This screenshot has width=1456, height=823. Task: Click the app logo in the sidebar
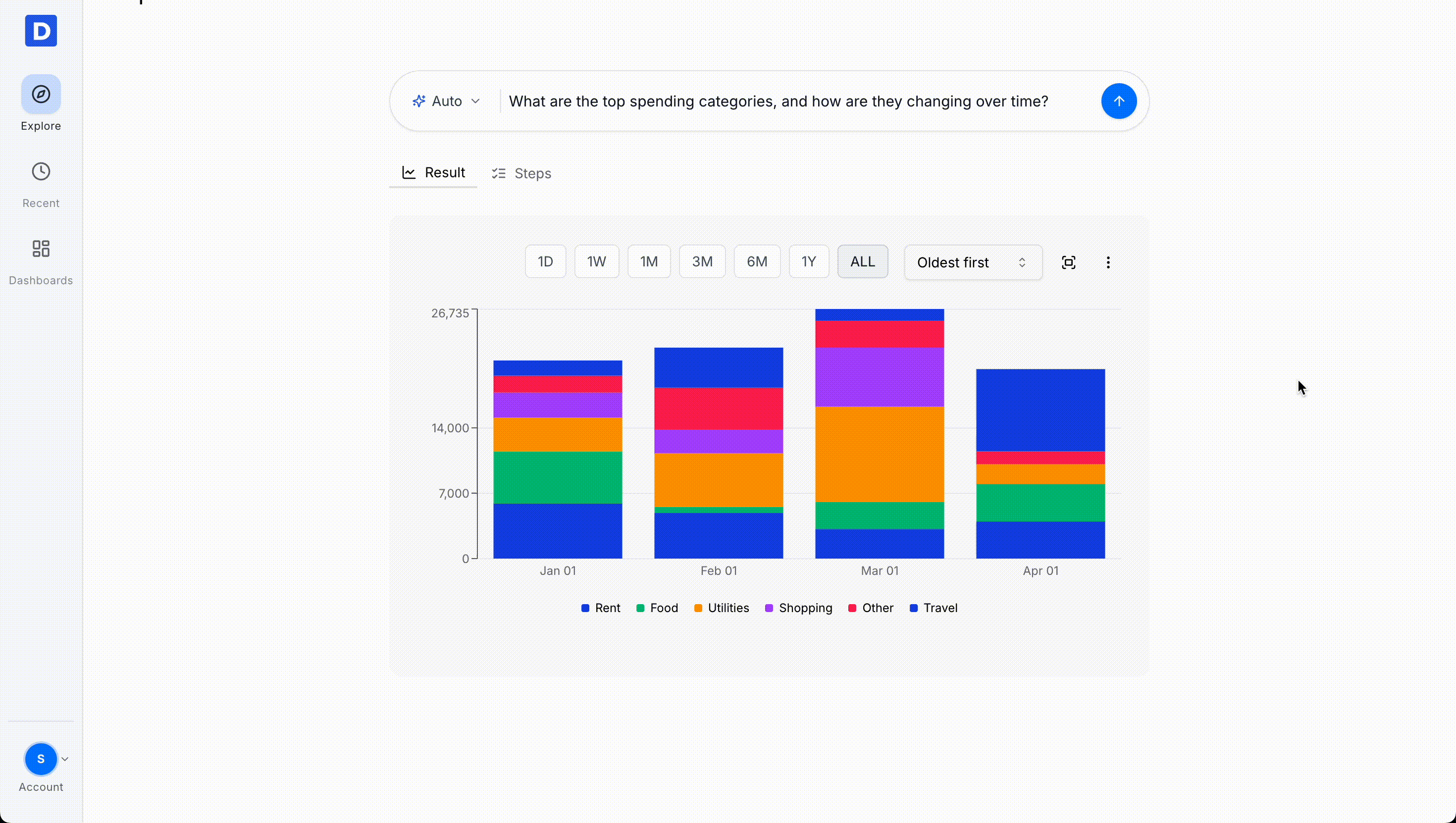(x=40, y=31)
